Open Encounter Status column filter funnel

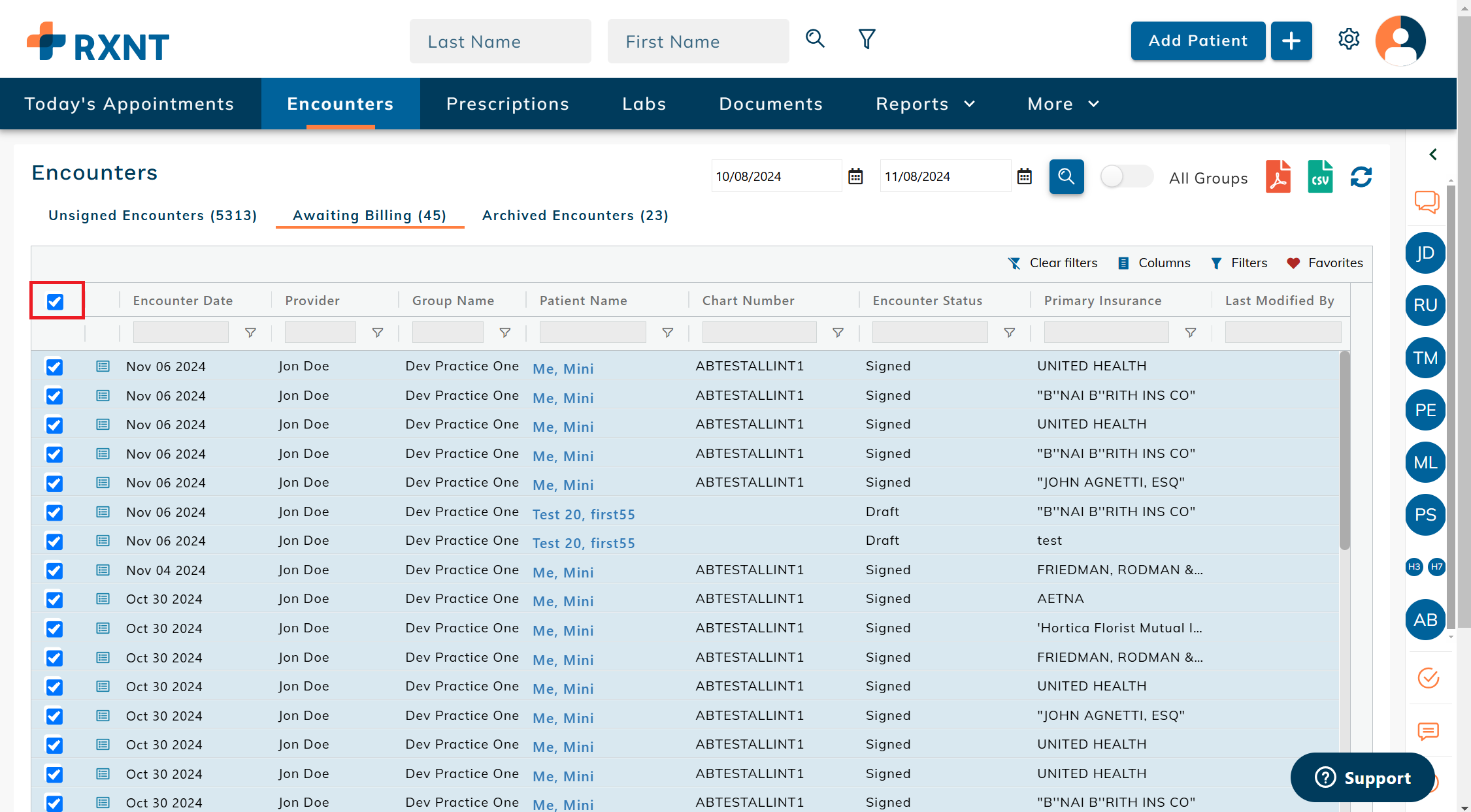coord(1009,333)
